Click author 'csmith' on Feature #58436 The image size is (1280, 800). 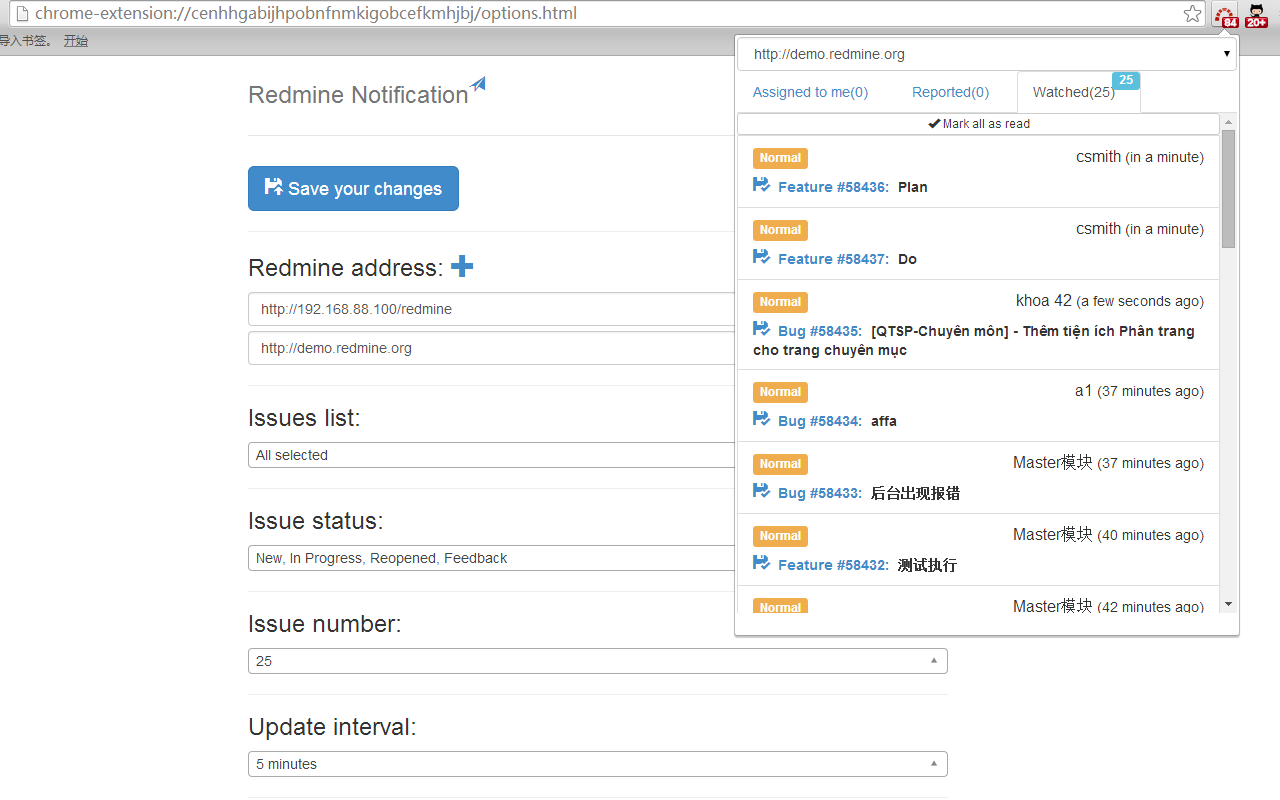(x=1098, y=156)
